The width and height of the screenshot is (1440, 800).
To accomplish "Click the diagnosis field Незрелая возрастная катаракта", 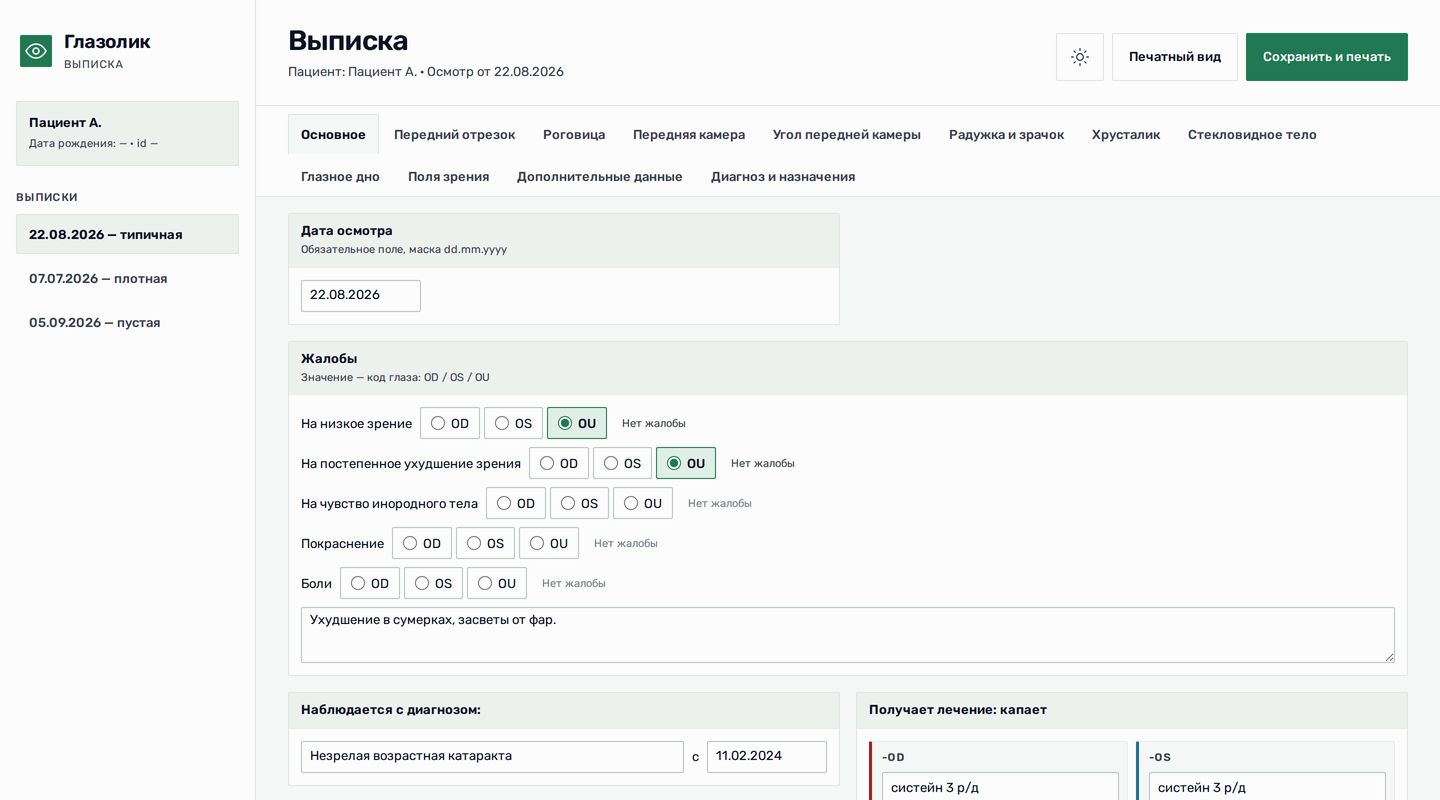I will [492, 756].
